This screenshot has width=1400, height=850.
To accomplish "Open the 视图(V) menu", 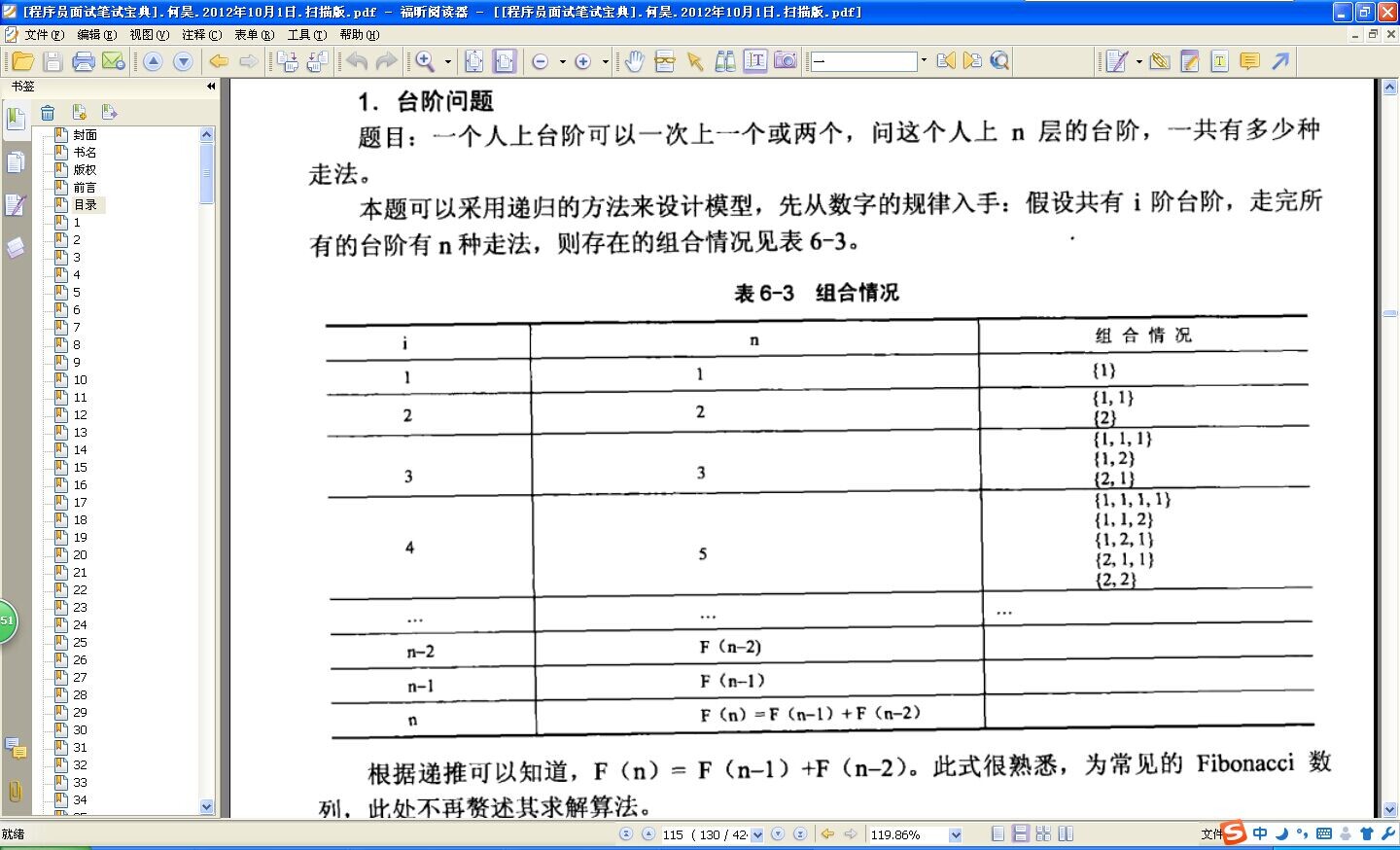I will (149, 34).
